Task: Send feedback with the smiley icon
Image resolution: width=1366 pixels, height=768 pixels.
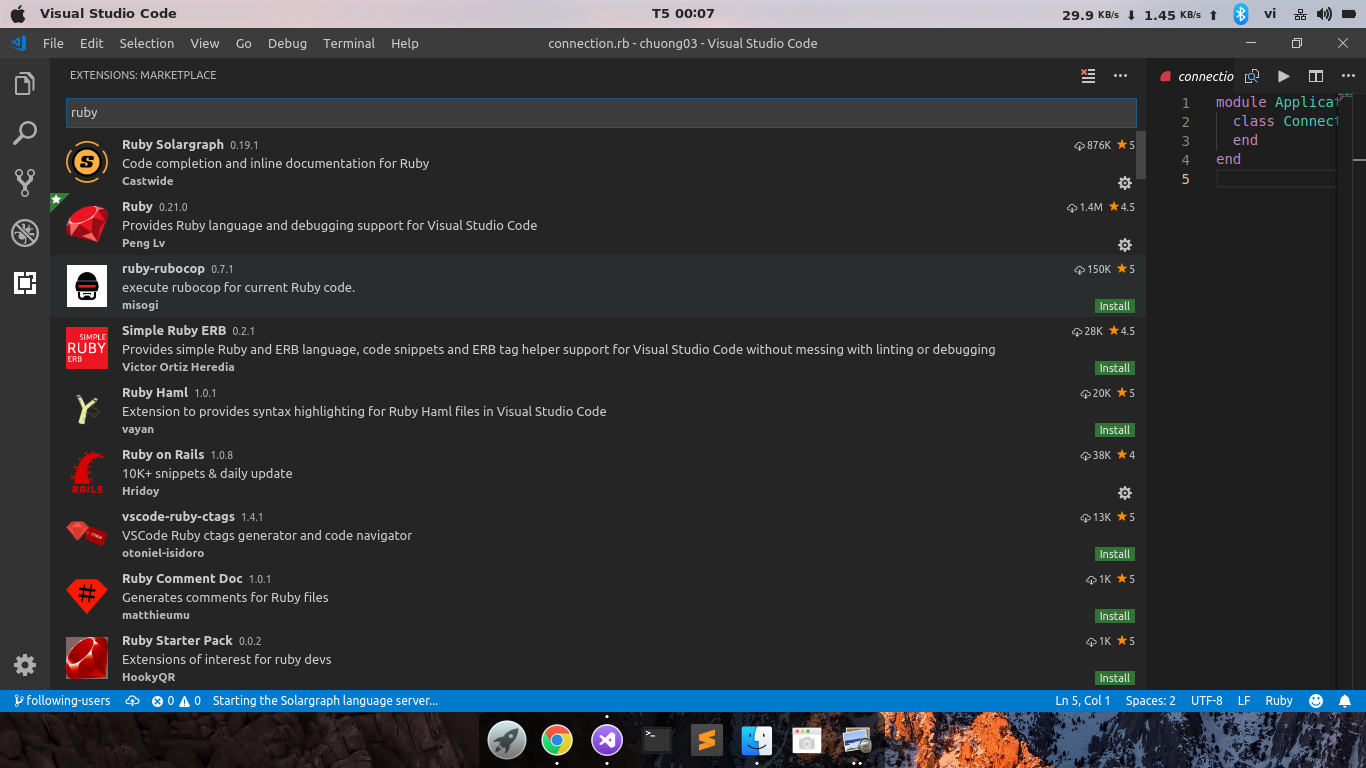Action: (x=1316, y=701)
